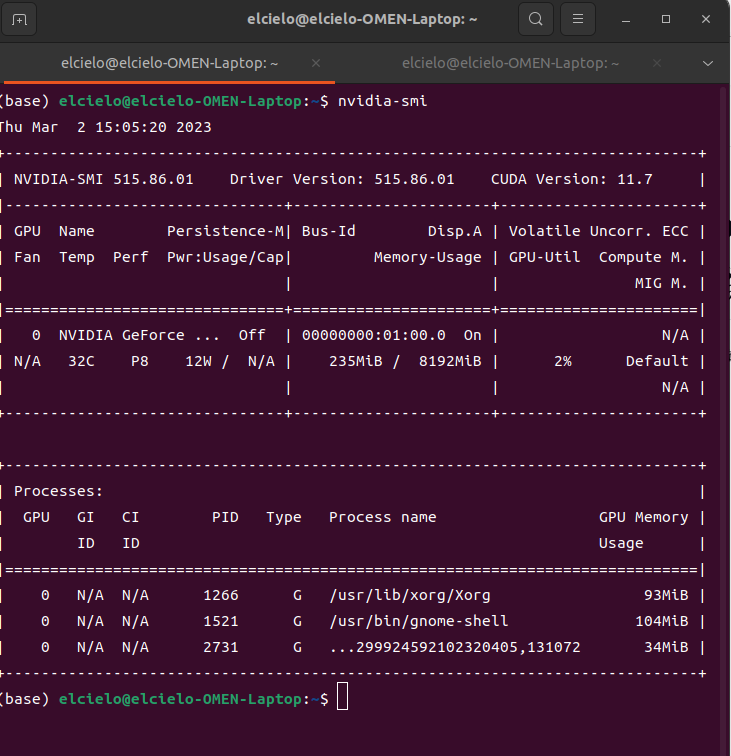Select the first active terminal tab

(169, 63)
